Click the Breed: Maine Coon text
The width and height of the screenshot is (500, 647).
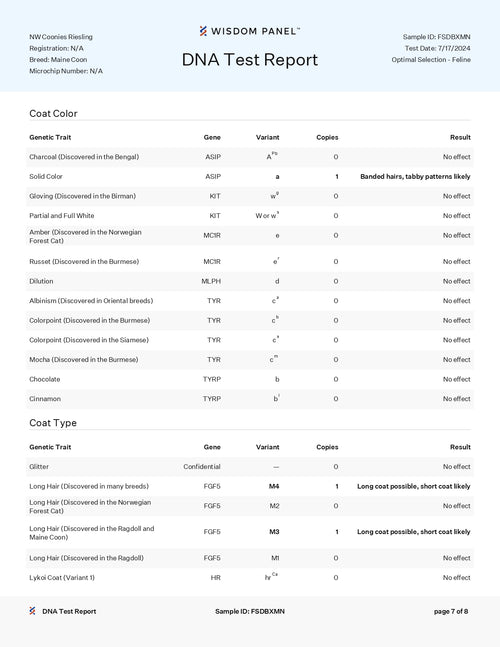[x=58, y=60]
